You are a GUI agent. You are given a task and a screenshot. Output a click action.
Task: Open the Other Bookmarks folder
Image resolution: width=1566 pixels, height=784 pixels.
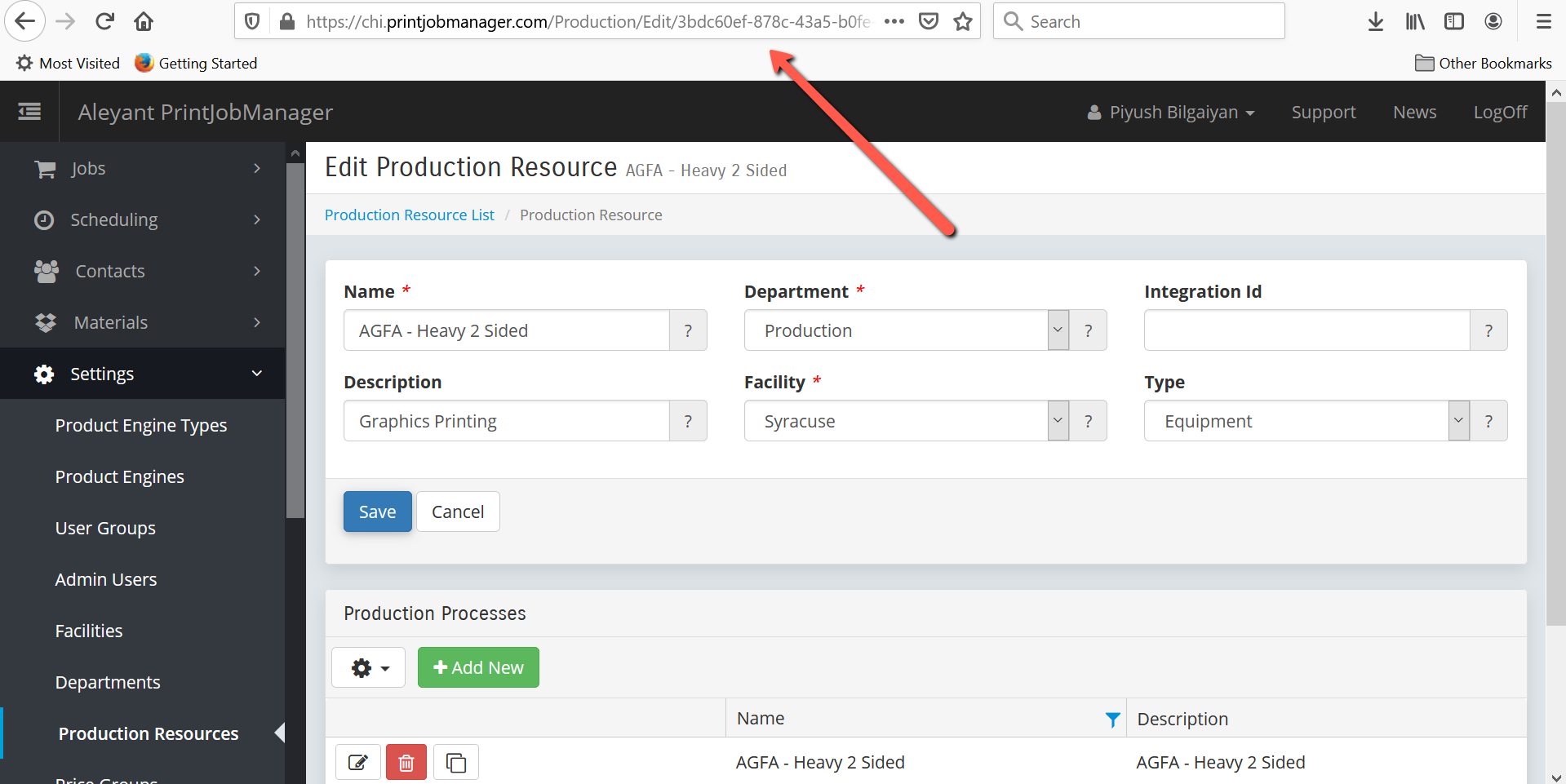point(1484,63)
